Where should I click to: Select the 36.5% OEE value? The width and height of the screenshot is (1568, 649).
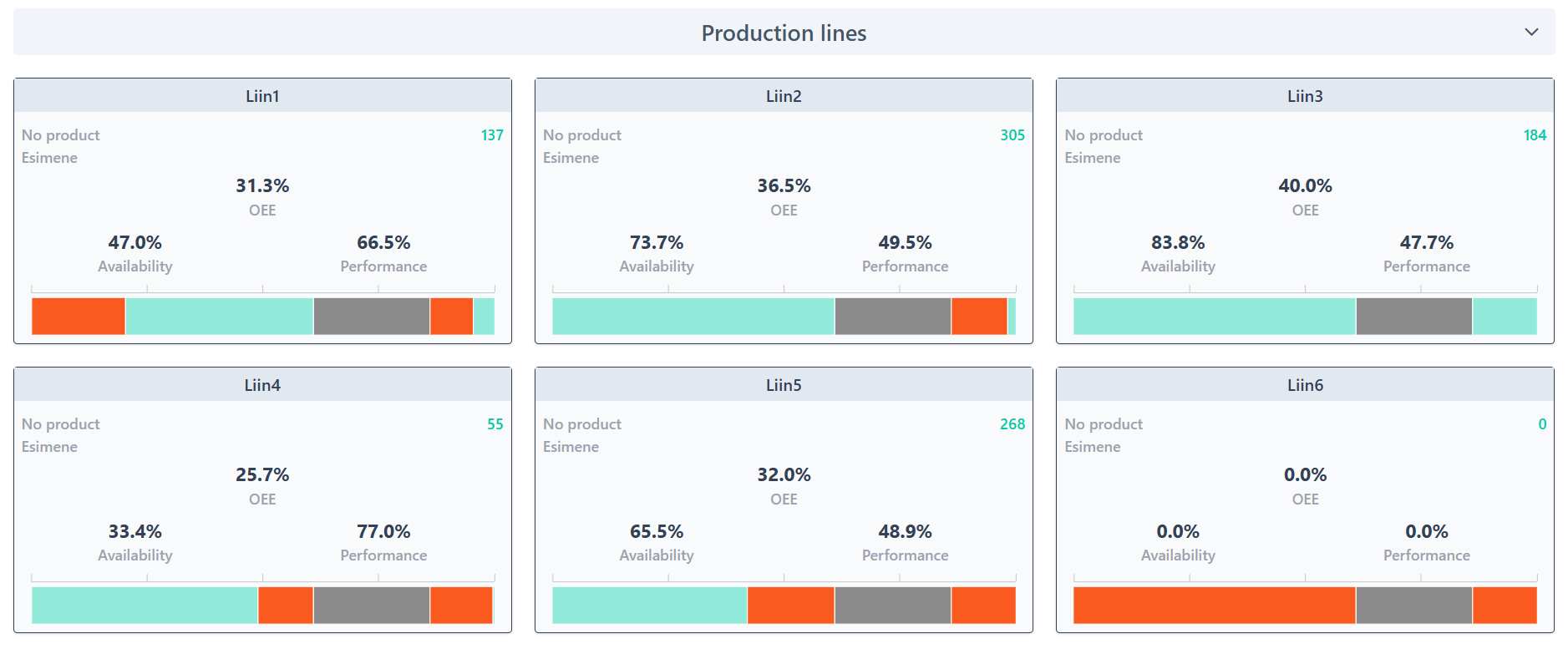click(784, 185)
